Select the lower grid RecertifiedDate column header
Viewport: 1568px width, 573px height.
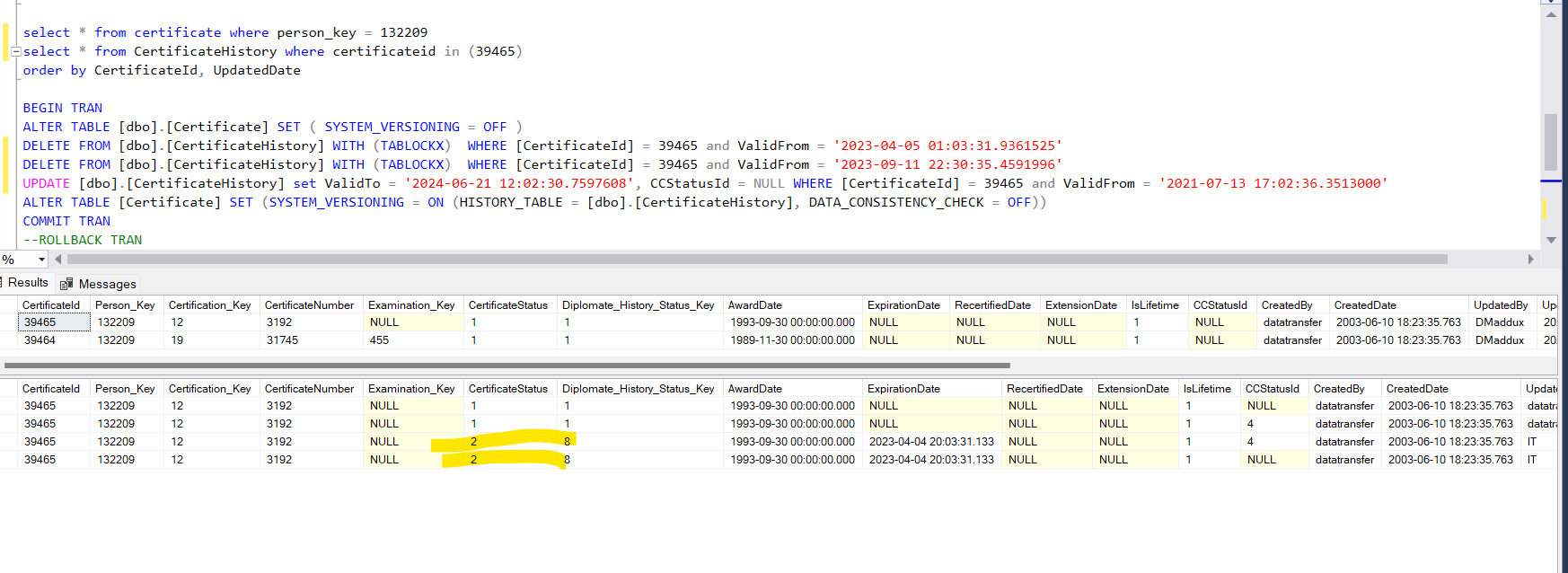(1047, 389)
